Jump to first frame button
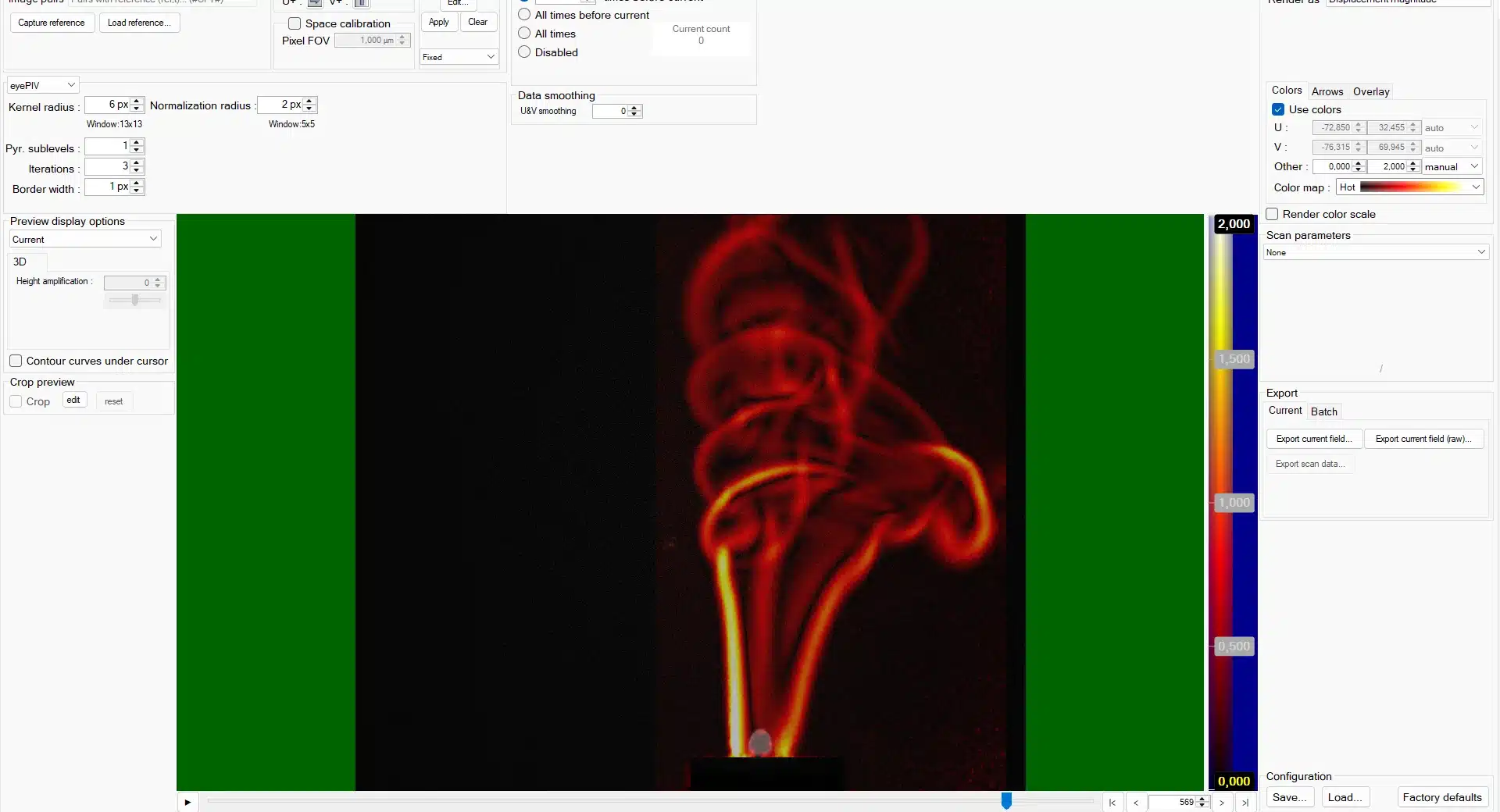 click(x=1112, y=802)
